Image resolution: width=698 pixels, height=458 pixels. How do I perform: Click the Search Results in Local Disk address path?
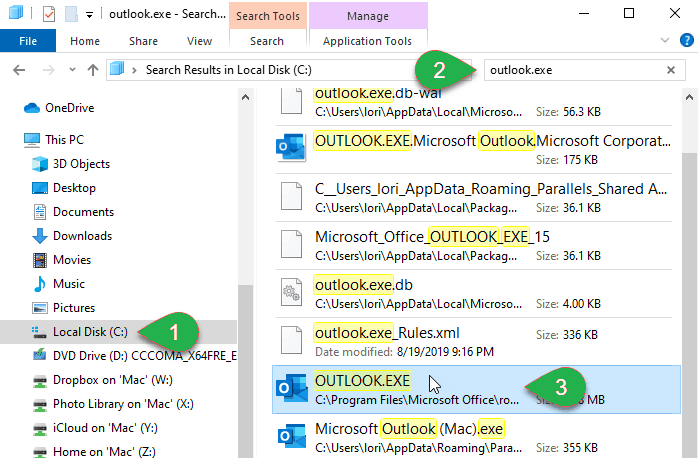(228, 70)
